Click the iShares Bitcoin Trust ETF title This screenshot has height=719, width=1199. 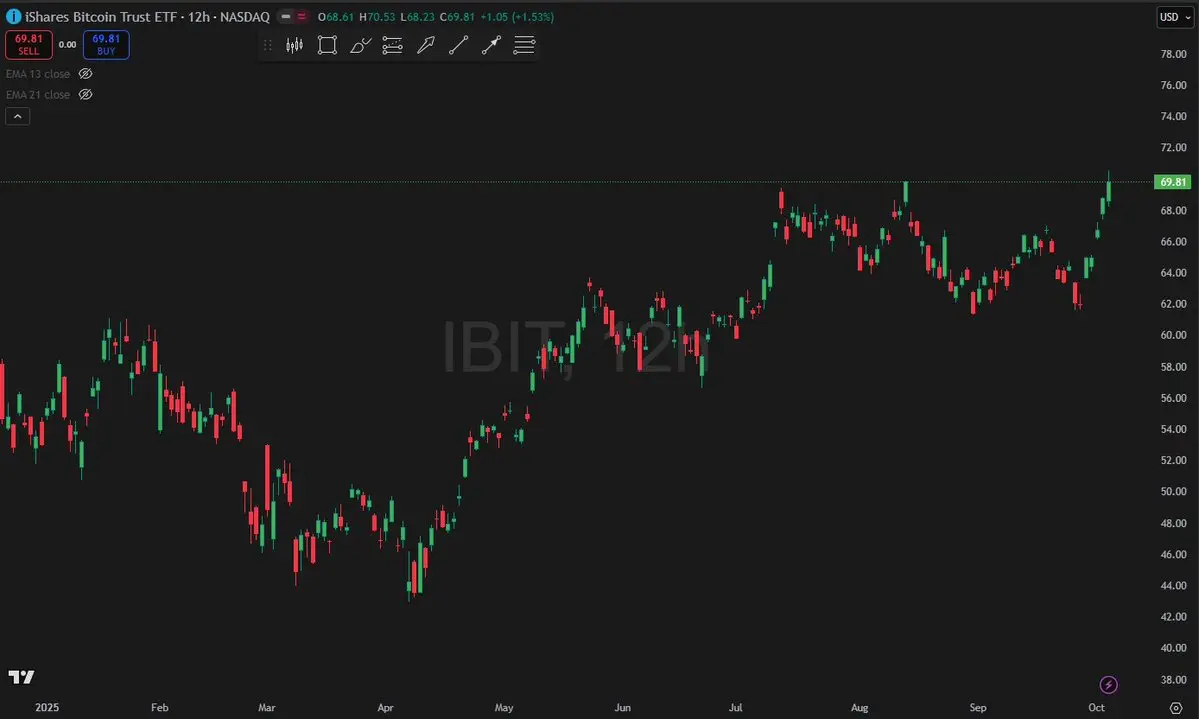click(x=99, y=16)
